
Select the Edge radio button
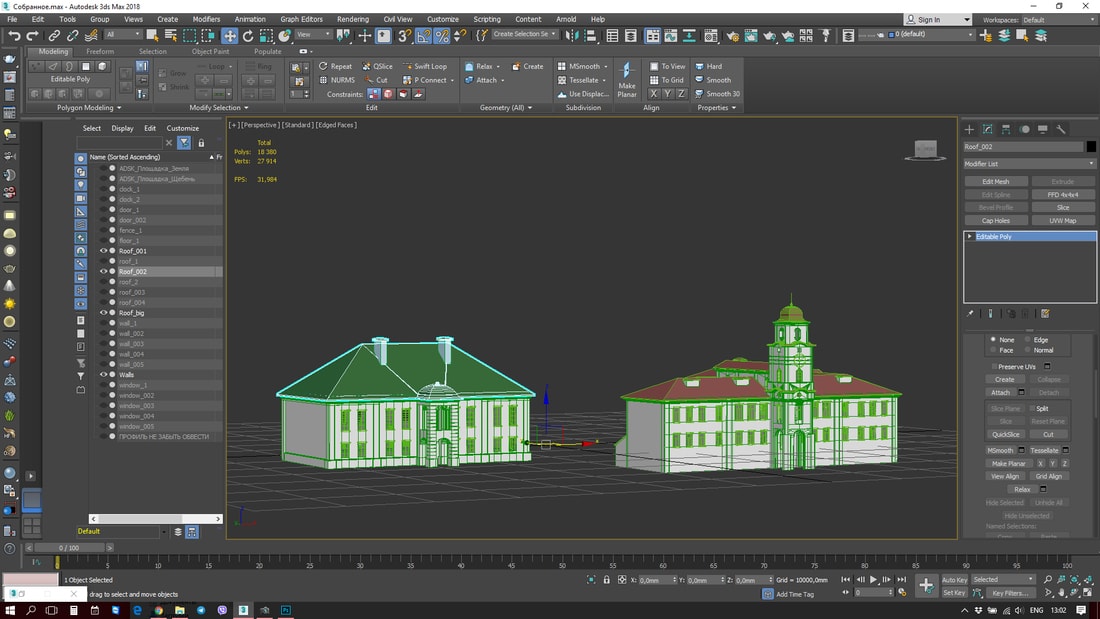click(1028, 340)
